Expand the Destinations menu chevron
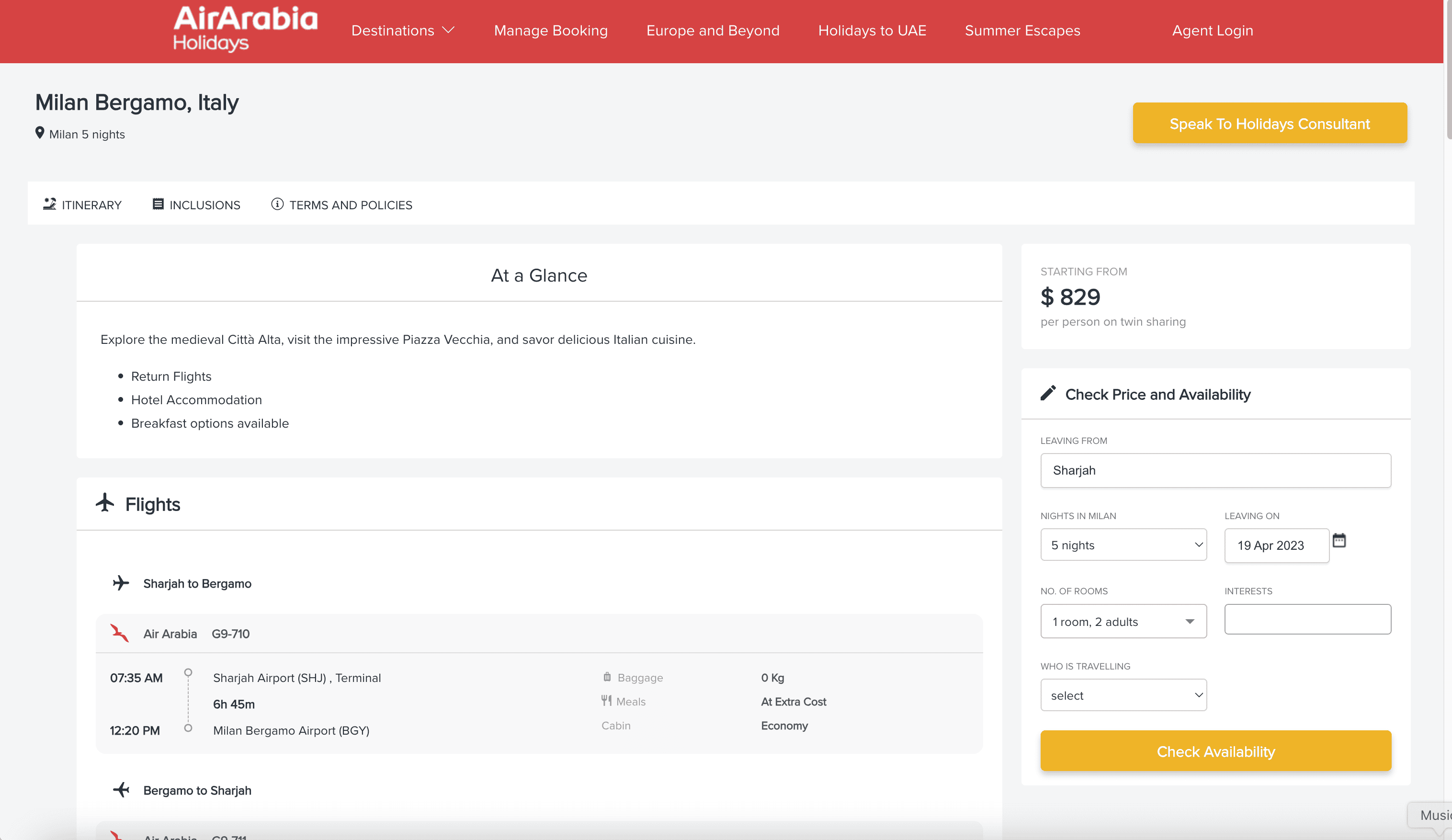1452x840 pixels. click(448, 31)
